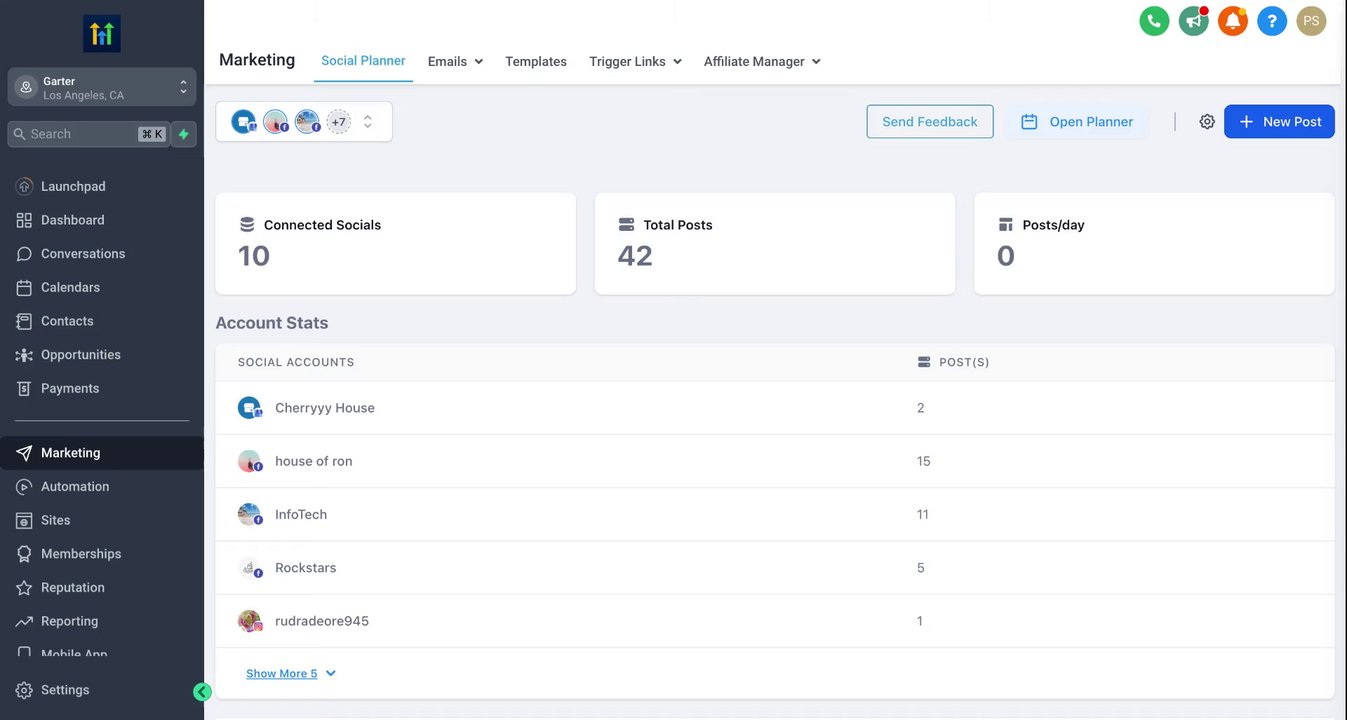The height and width of the screenshot is (720, 1347).
Task: Expand social accounts selector with +7
Action: (x=367, y=122)
